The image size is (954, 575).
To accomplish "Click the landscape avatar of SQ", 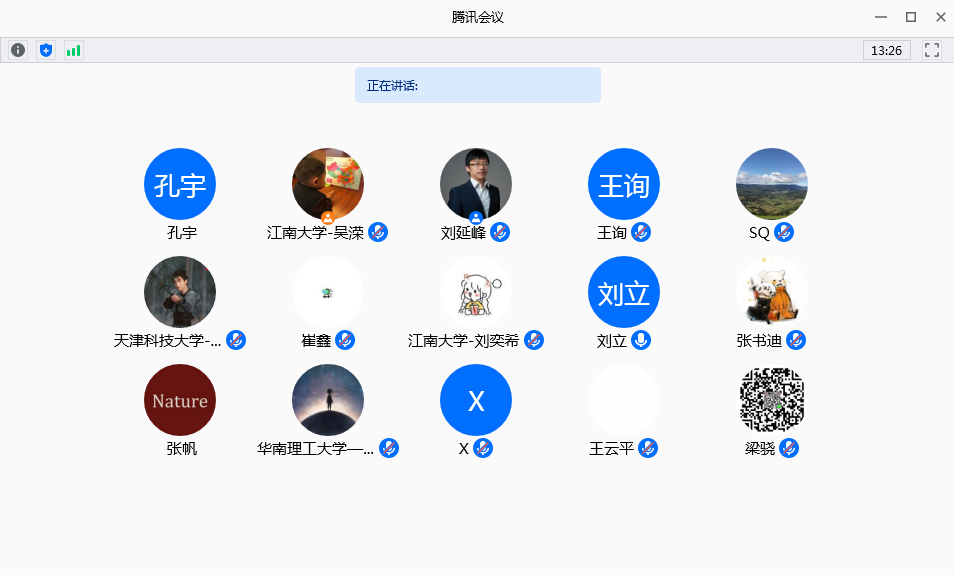I will (x=772, y=184).
